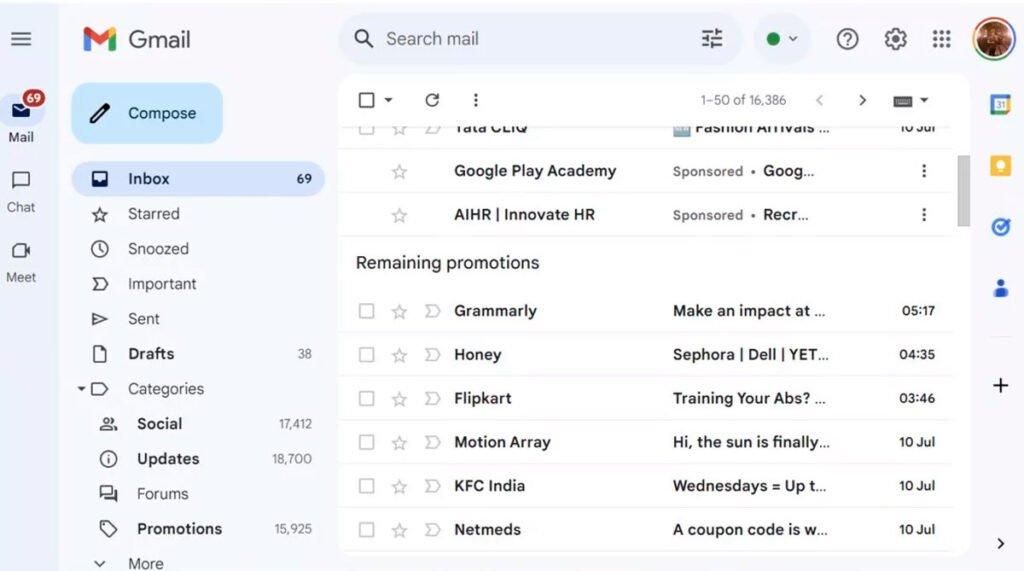Open search filter options icon
Viewport: 1024px width, 571px height.
(x=712, y=39)
